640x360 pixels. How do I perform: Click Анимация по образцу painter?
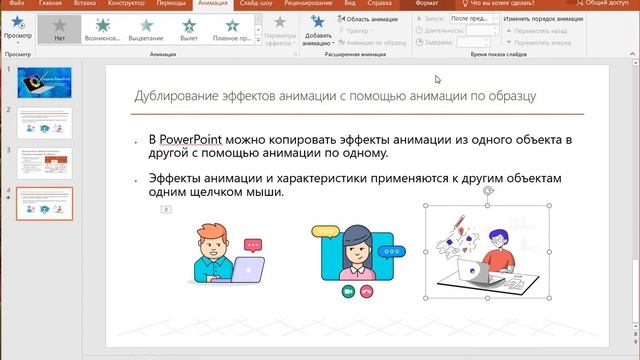click(x=372, y=42)
